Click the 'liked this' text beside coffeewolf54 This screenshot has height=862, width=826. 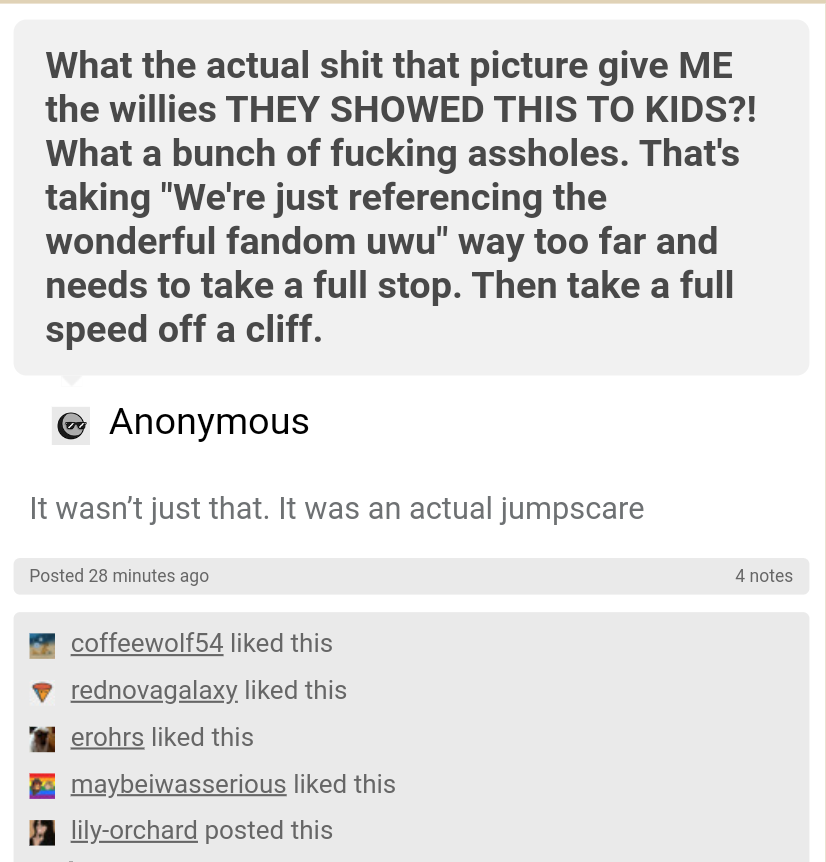click(281, 643)
